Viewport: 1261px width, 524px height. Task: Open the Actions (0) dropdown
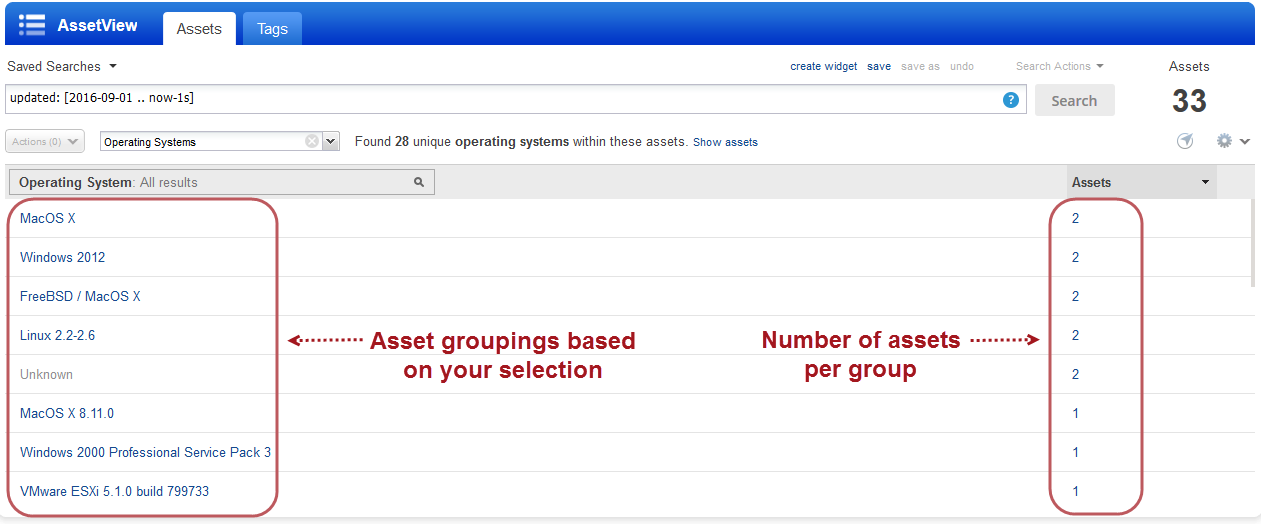tap(44, 142)
